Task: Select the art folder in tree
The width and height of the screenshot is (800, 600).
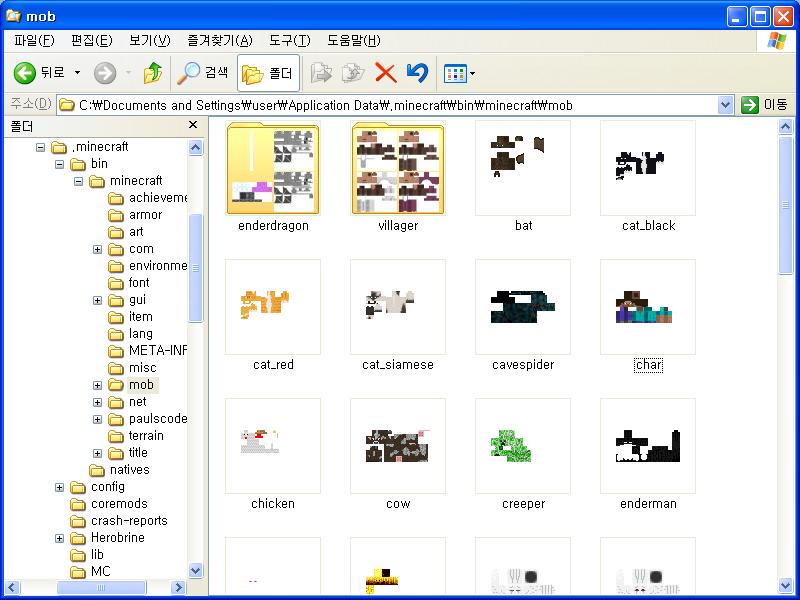Action: pyautogui.click(x=136, y=232)
